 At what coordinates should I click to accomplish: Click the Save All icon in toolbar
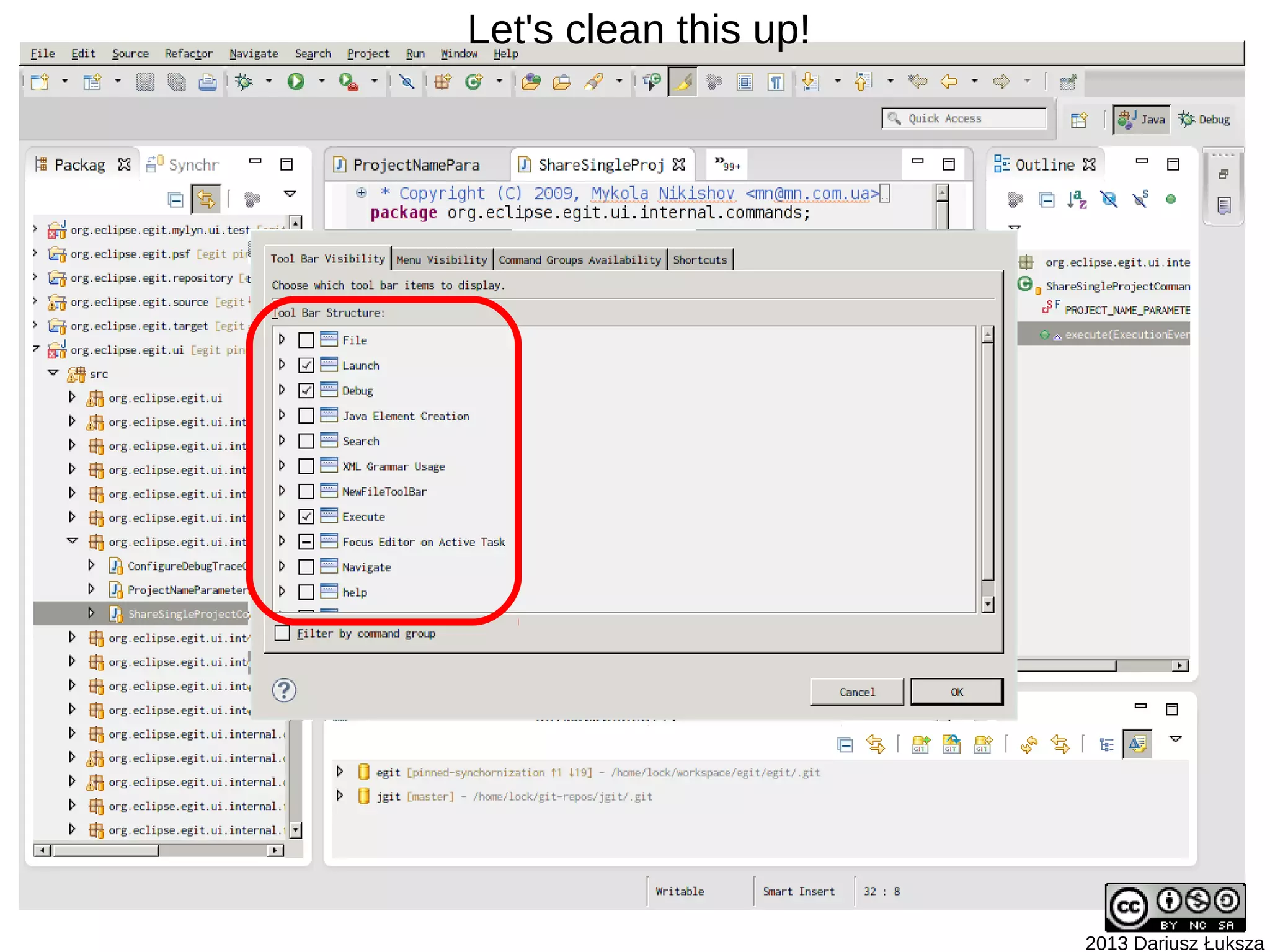coord(176,82)
